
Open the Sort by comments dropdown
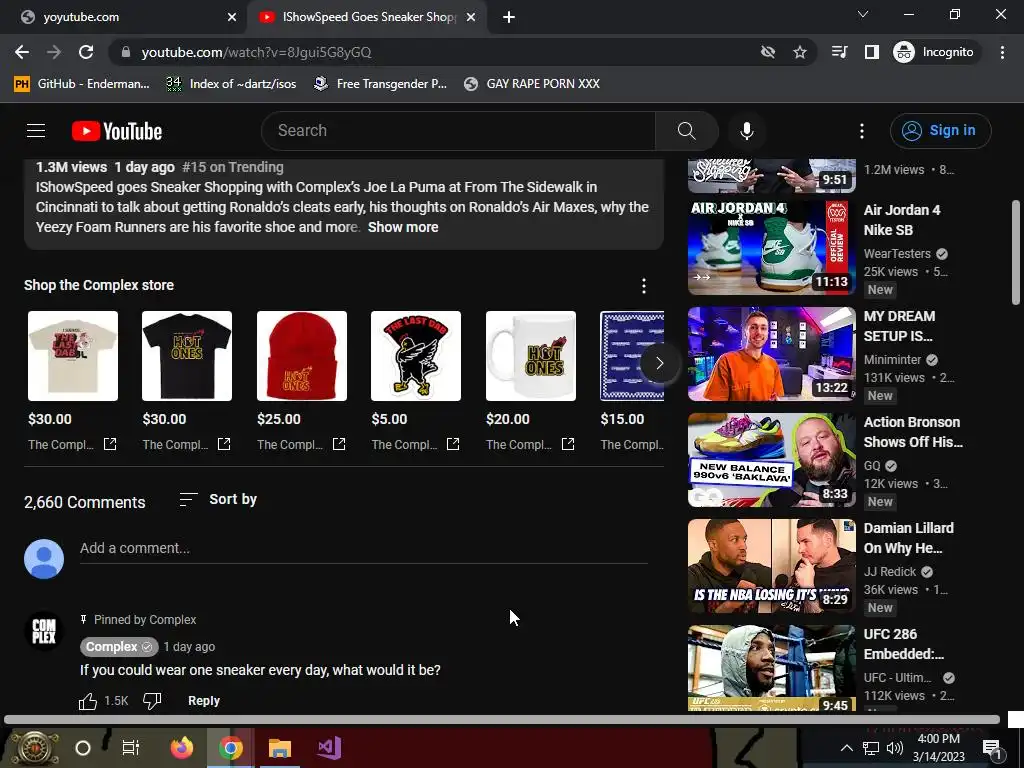[x=218, y=500]
